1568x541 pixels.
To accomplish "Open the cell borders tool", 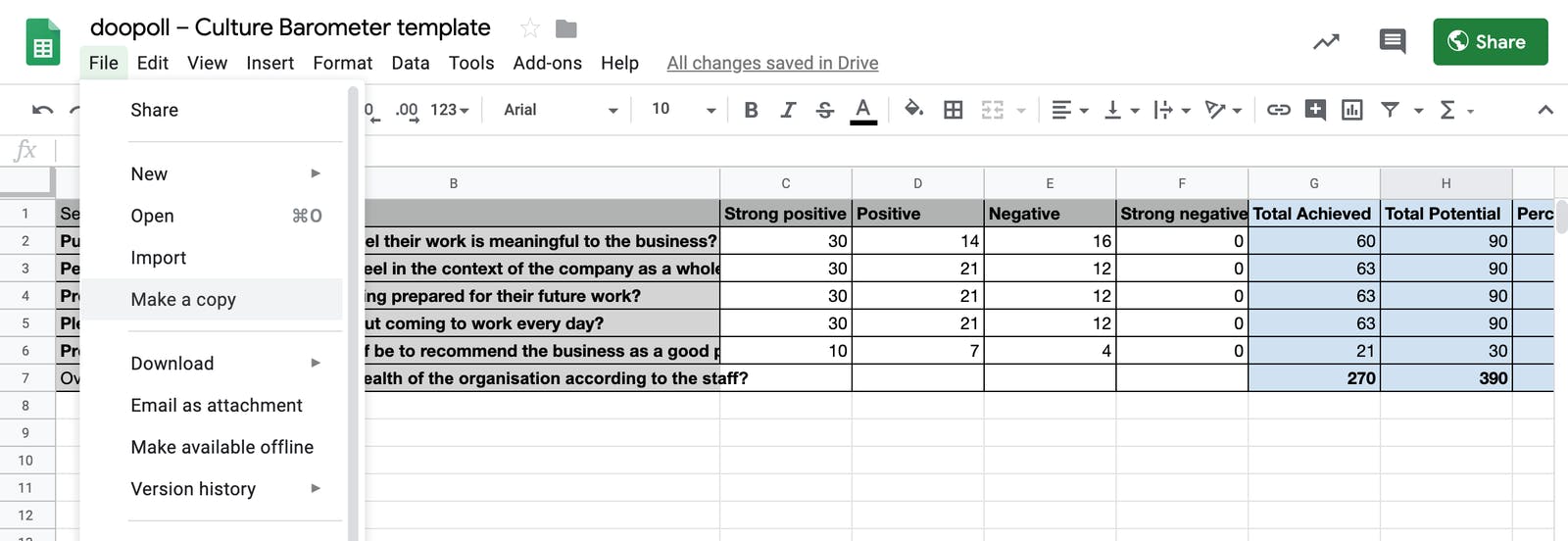I will pyautogui.click(x=953, y=110).
